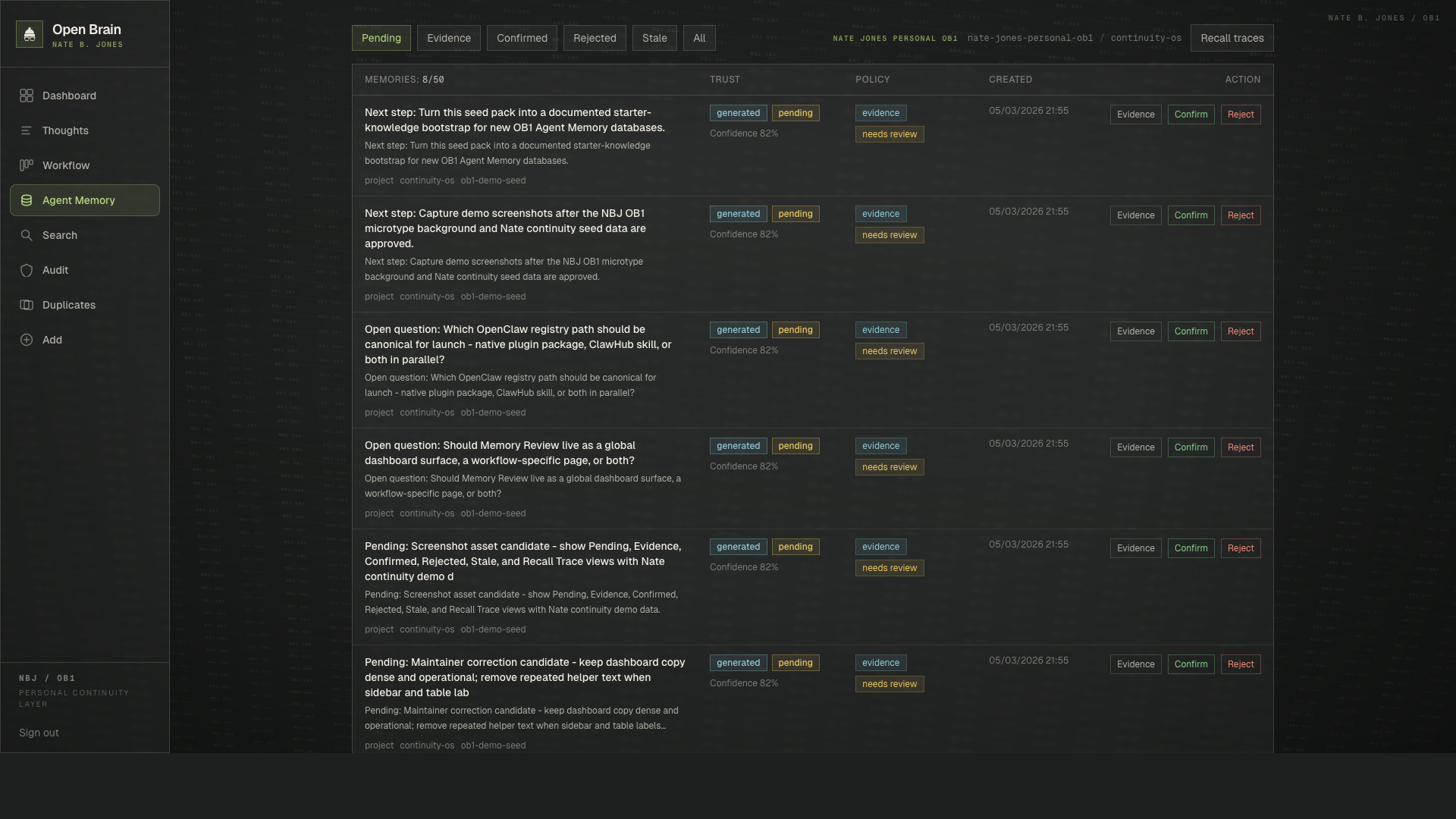Click 'evidence' policy badge on Screenshot asset row
The image size is (1456, 819).
point(880,547)
